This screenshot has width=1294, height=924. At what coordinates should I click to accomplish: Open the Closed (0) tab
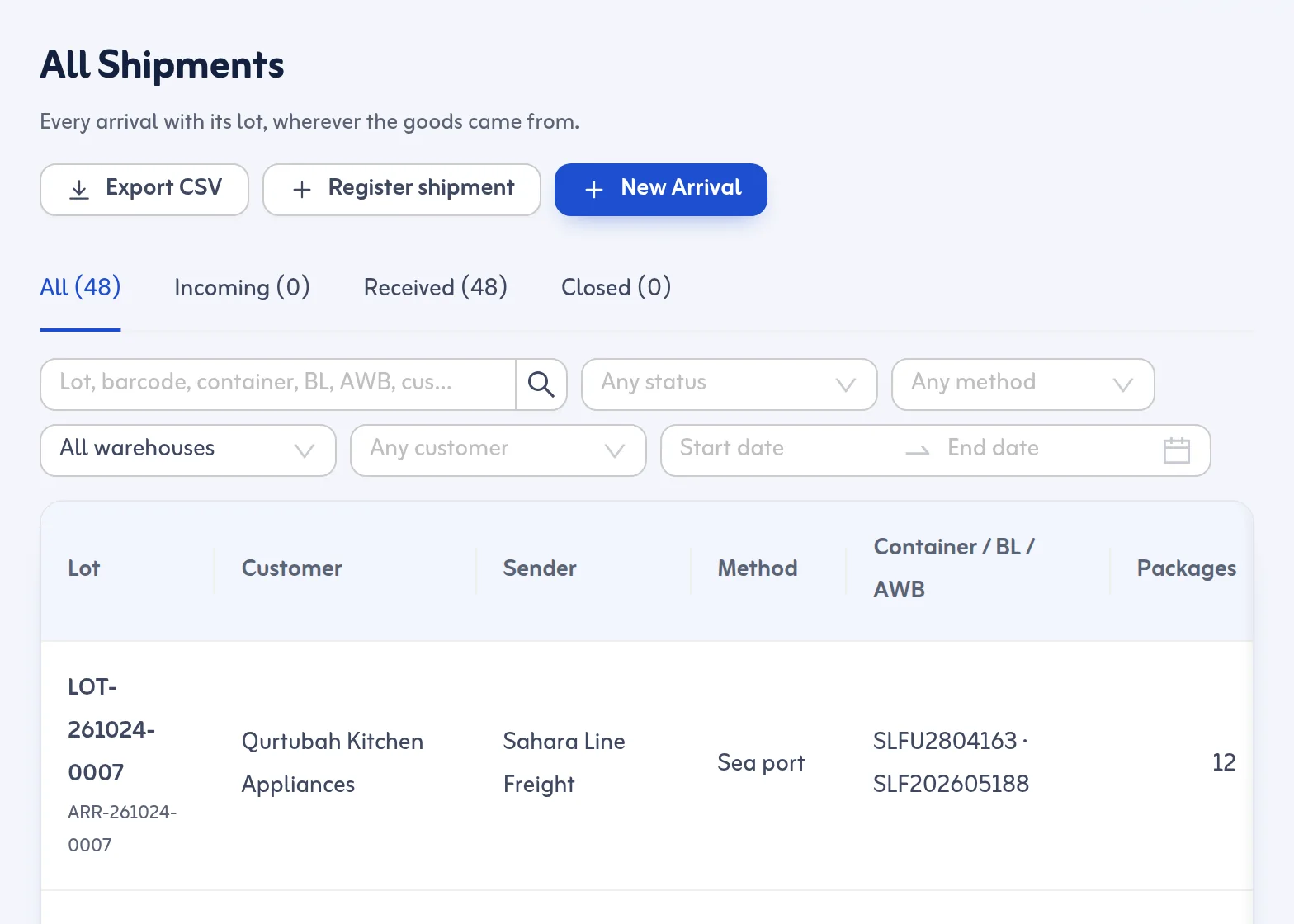616,287
